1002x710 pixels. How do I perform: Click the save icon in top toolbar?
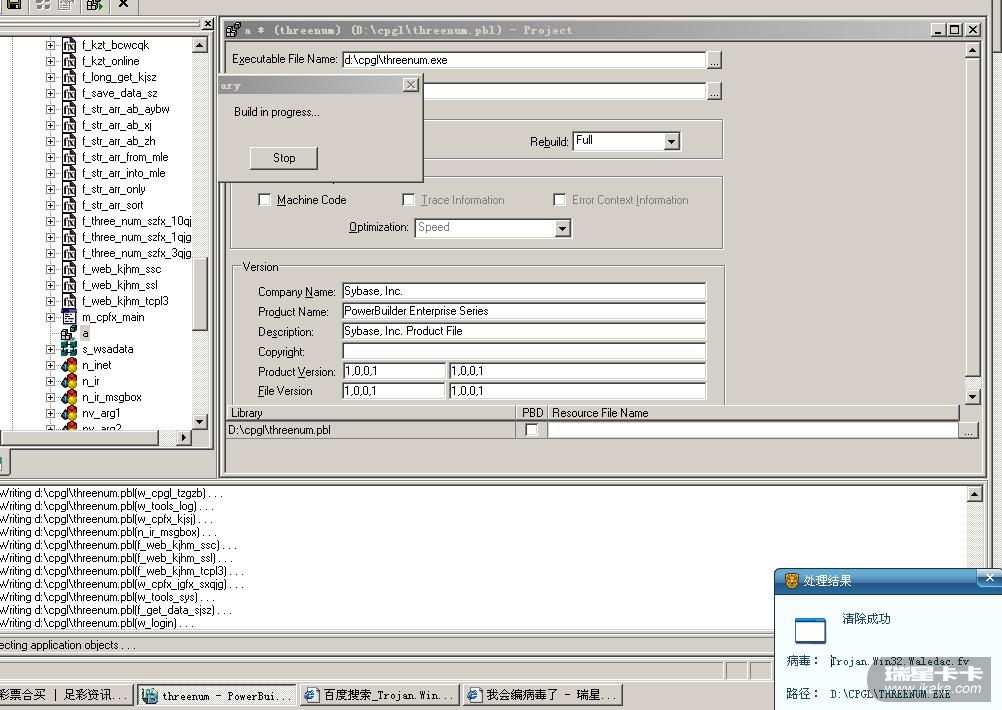pos(14,5)
